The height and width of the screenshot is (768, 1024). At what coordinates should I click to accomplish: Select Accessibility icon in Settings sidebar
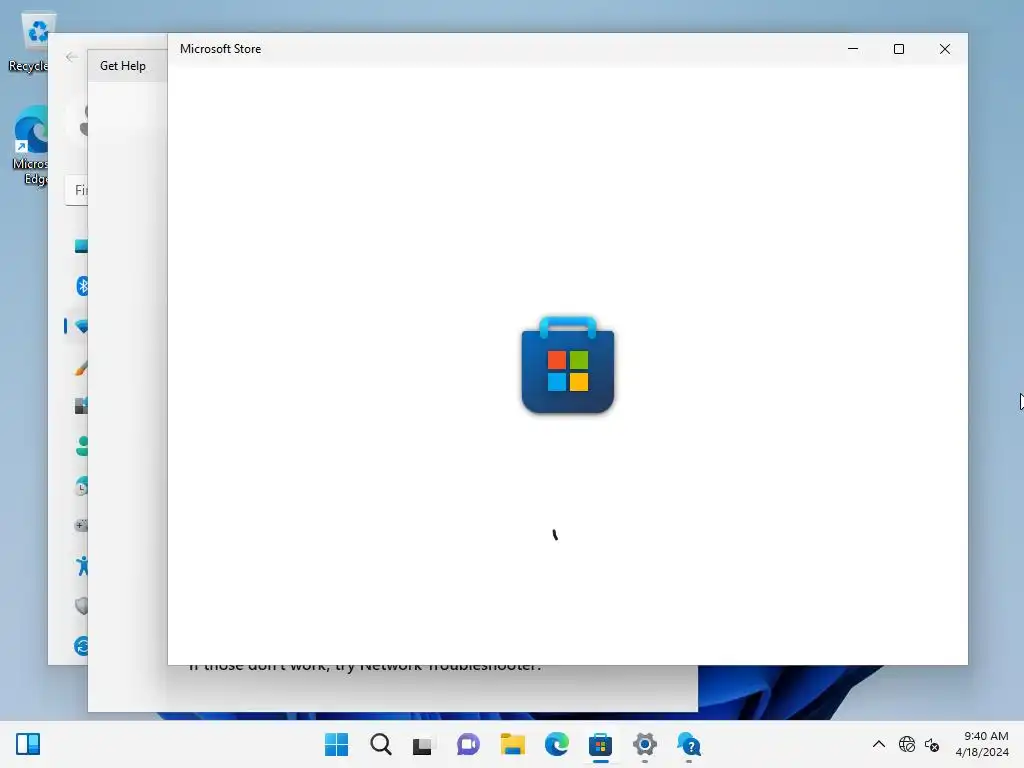[82, 566]
